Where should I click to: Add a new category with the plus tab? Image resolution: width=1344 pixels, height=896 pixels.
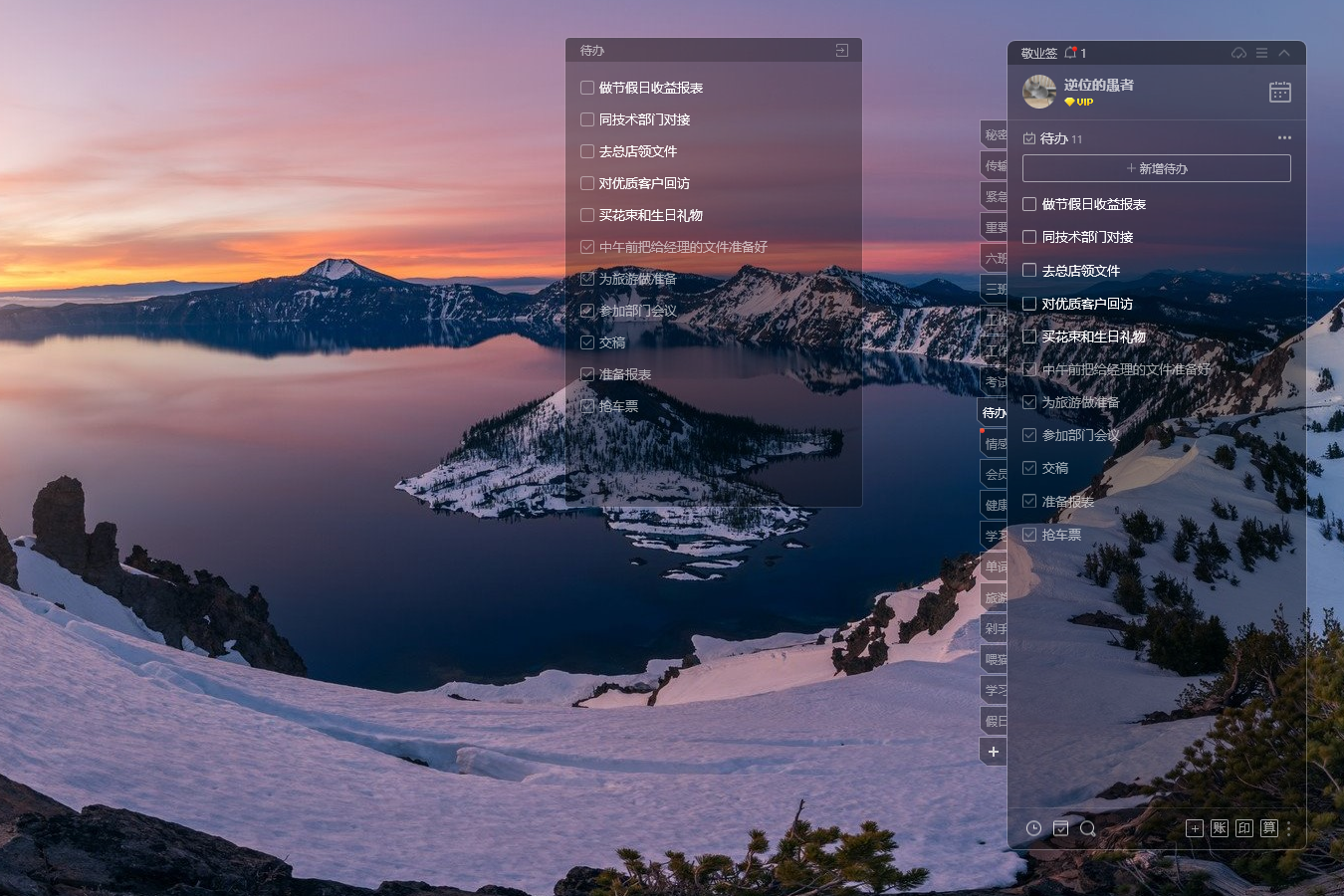(x=994, y=752)
